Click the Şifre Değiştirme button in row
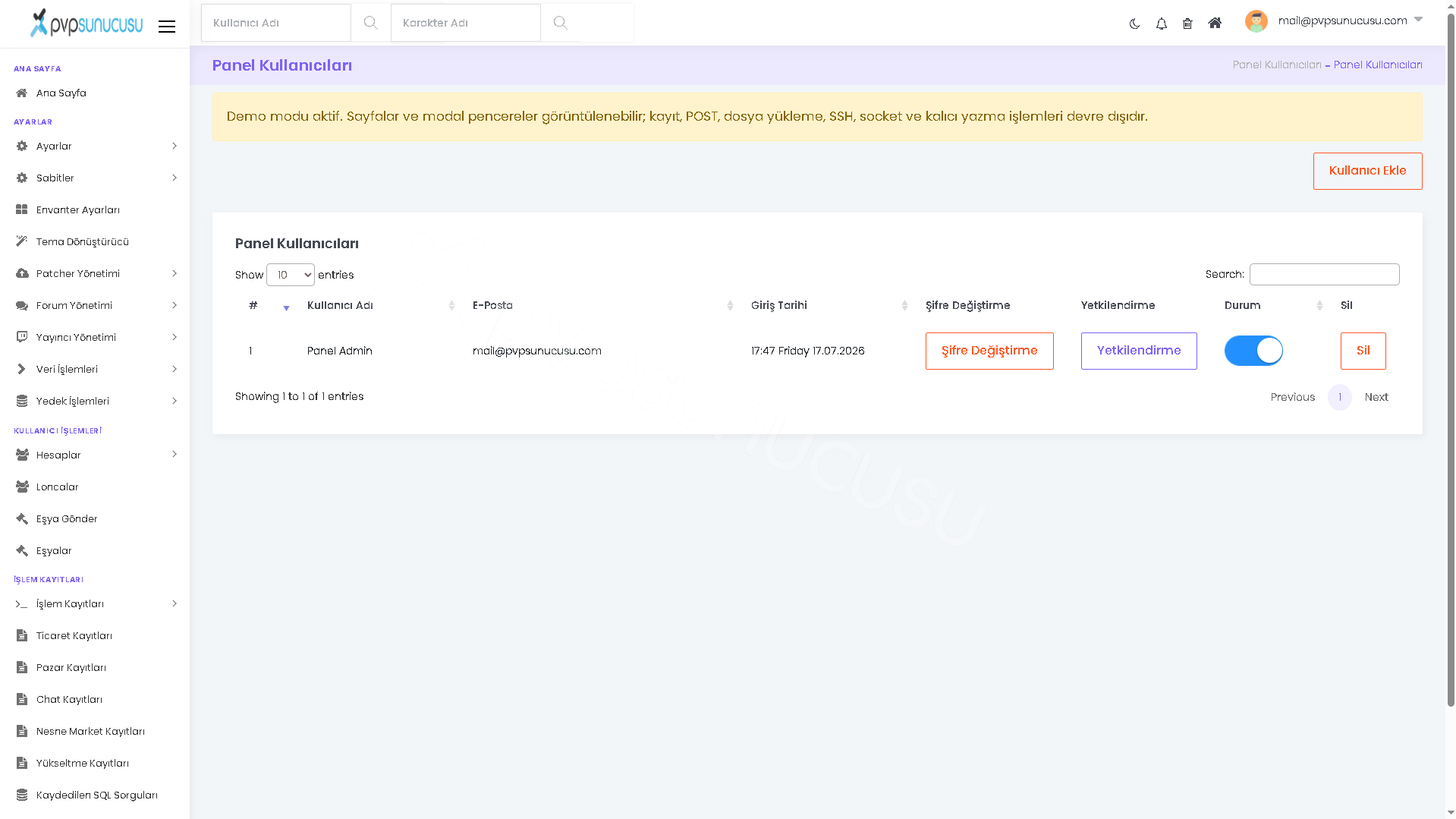 pyautogui.click(x=989, y=351)
